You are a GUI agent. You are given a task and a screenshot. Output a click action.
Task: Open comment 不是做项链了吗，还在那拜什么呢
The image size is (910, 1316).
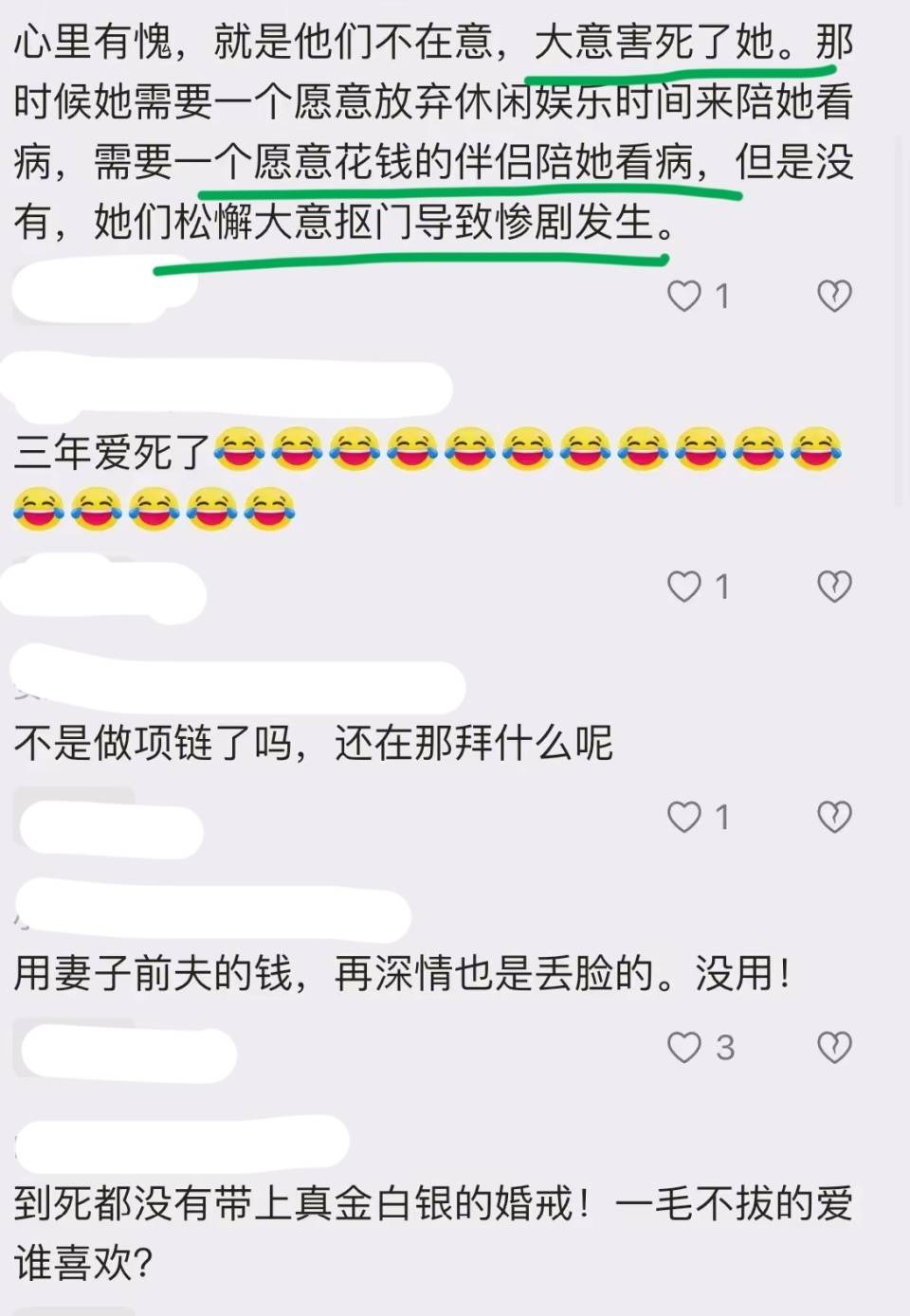(x=314, y=743)
